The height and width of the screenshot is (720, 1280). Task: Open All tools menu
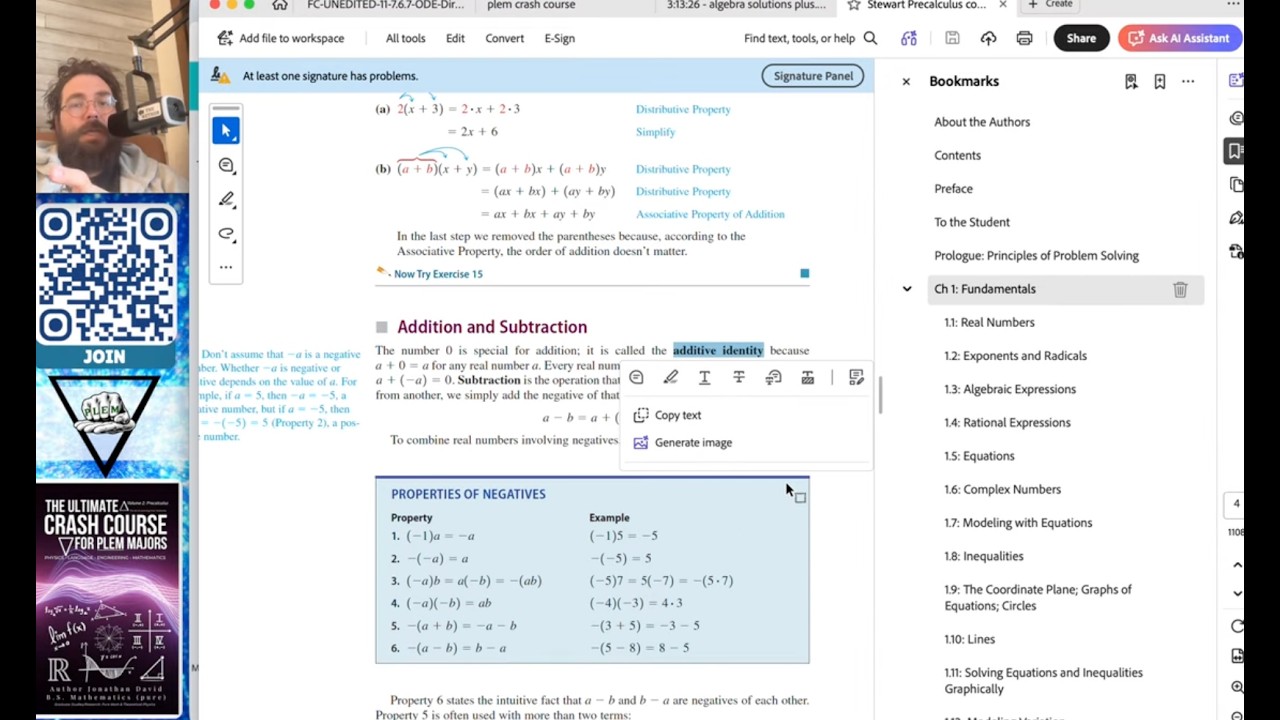[405, 38]
